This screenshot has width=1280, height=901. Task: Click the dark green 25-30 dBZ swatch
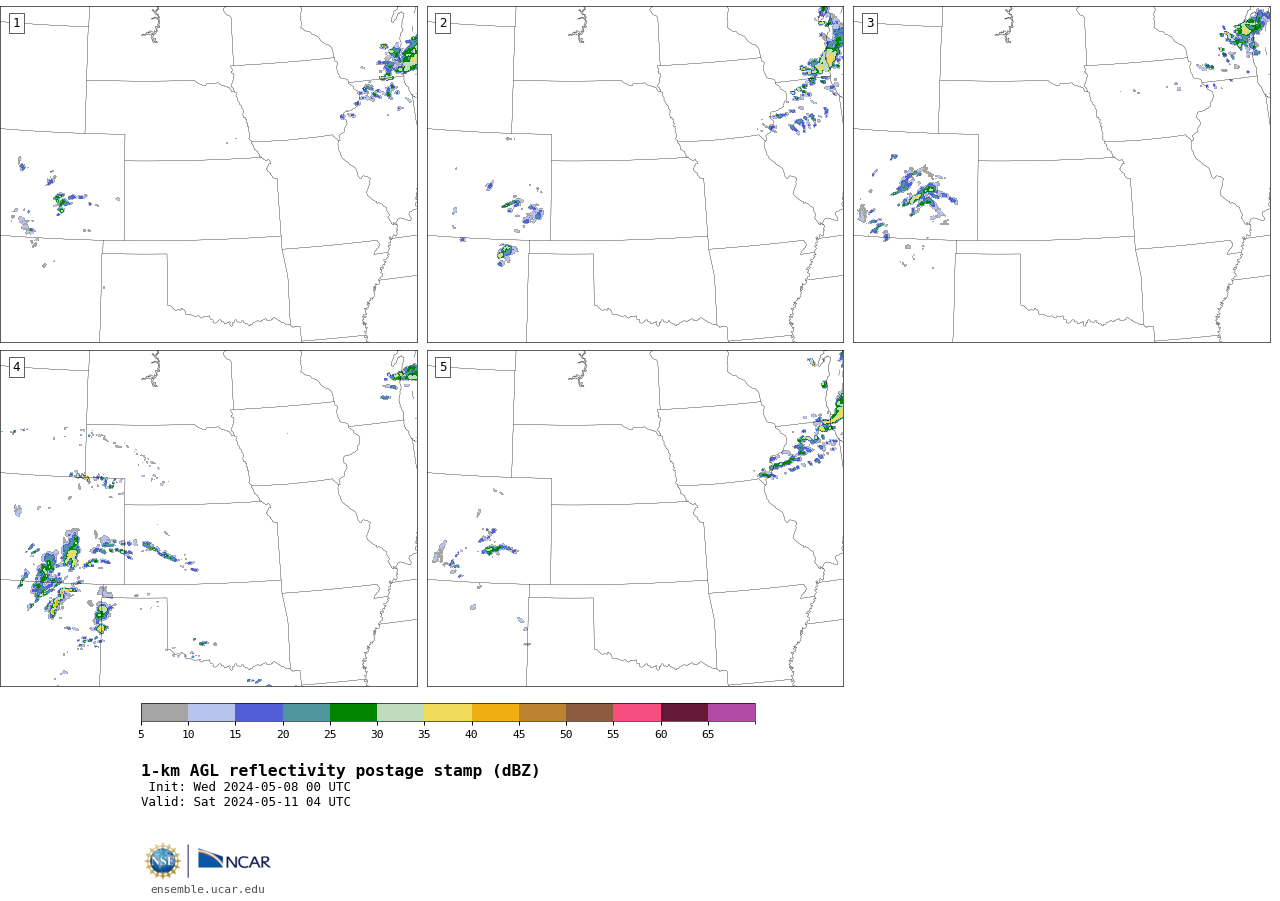(353, 712)
